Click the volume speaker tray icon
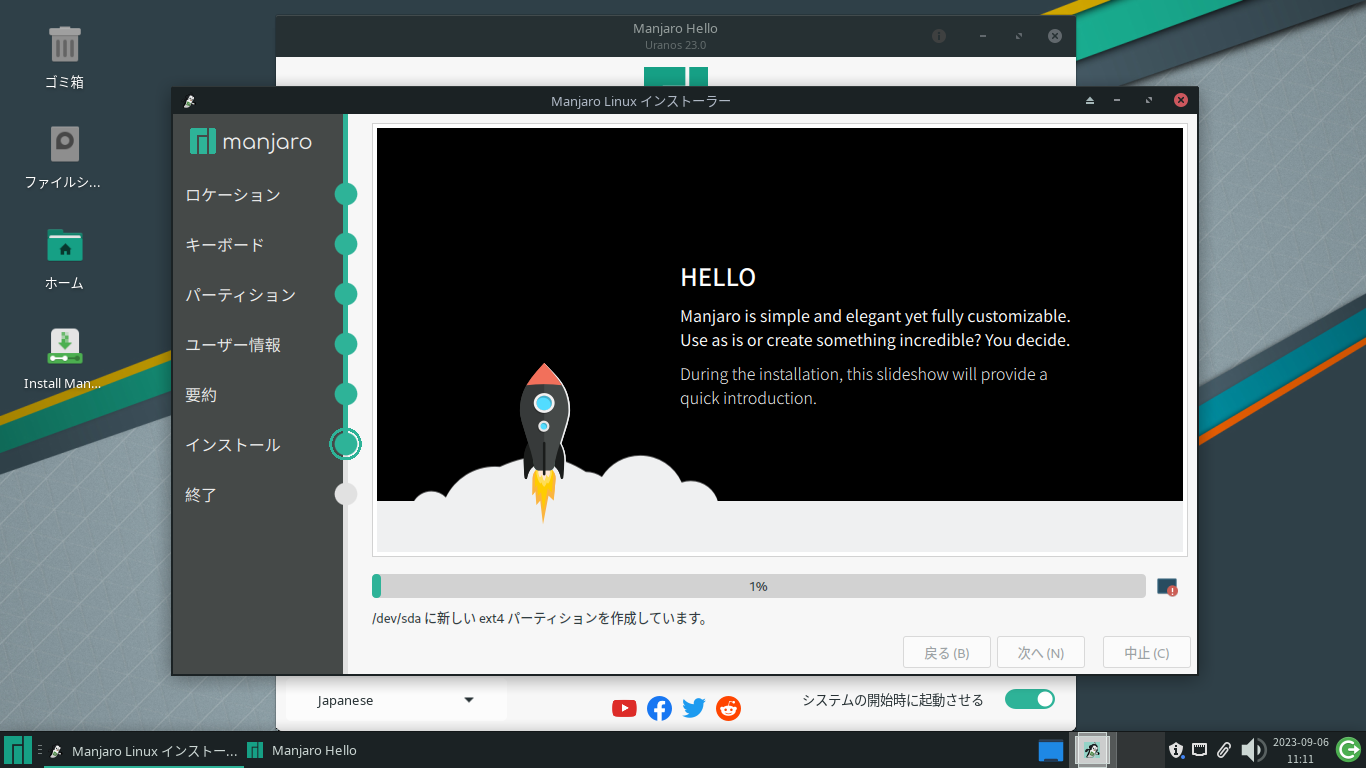The image size is (1366, 768). click(1252, 750)
